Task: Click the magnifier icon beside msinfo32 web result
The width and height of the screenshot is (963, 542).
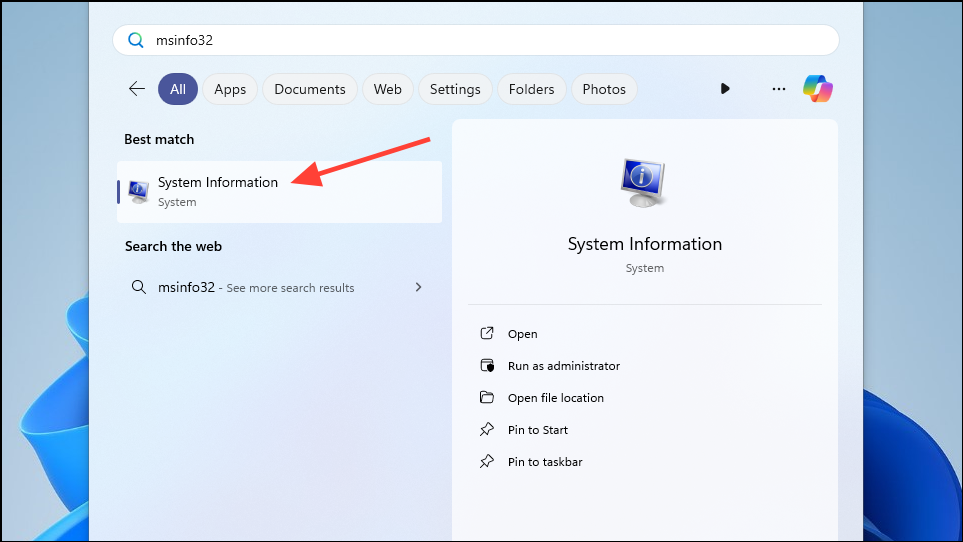Action: (139, 287)
